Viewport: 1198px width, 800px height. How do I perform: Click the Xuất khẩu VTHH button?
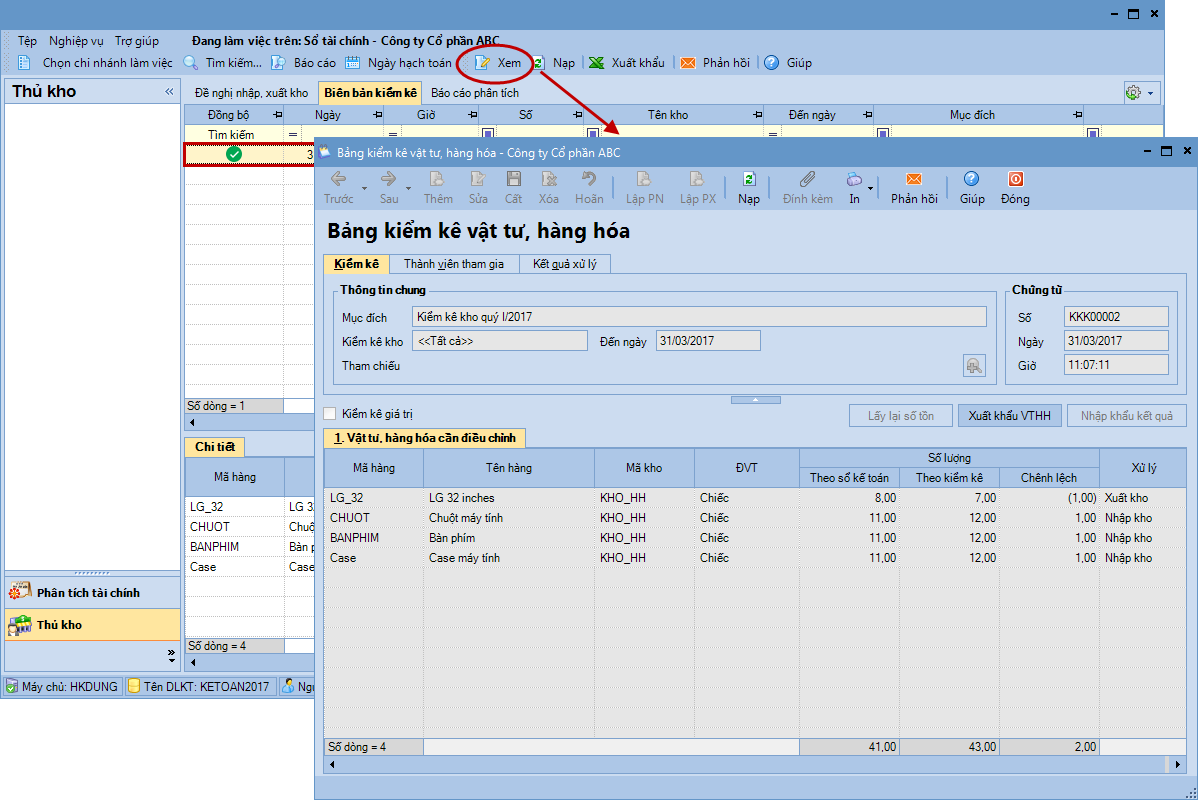tap(1009, 416)
